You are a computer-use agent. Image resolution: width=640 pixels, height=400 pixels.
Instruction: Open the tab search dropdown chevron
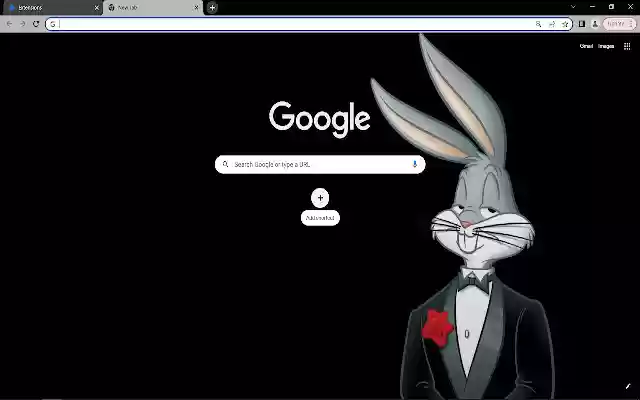(573, 7)
